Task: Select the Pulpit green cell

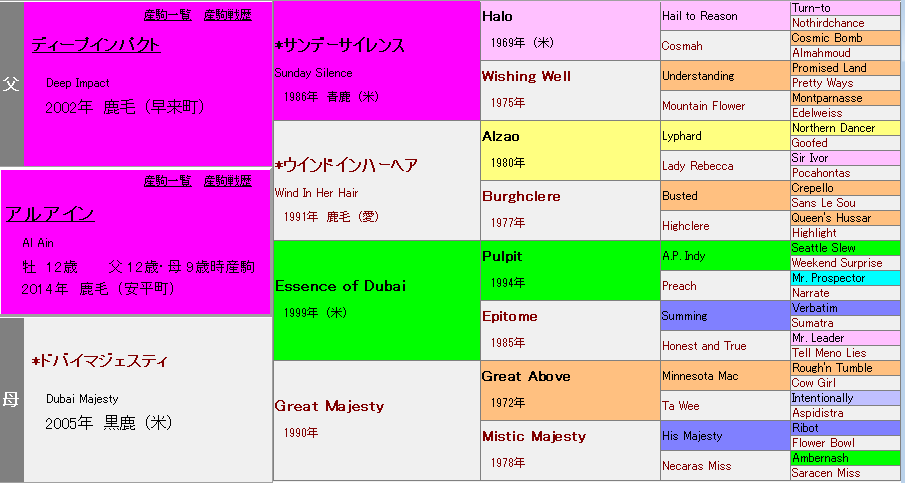Action: click(502, 257)
